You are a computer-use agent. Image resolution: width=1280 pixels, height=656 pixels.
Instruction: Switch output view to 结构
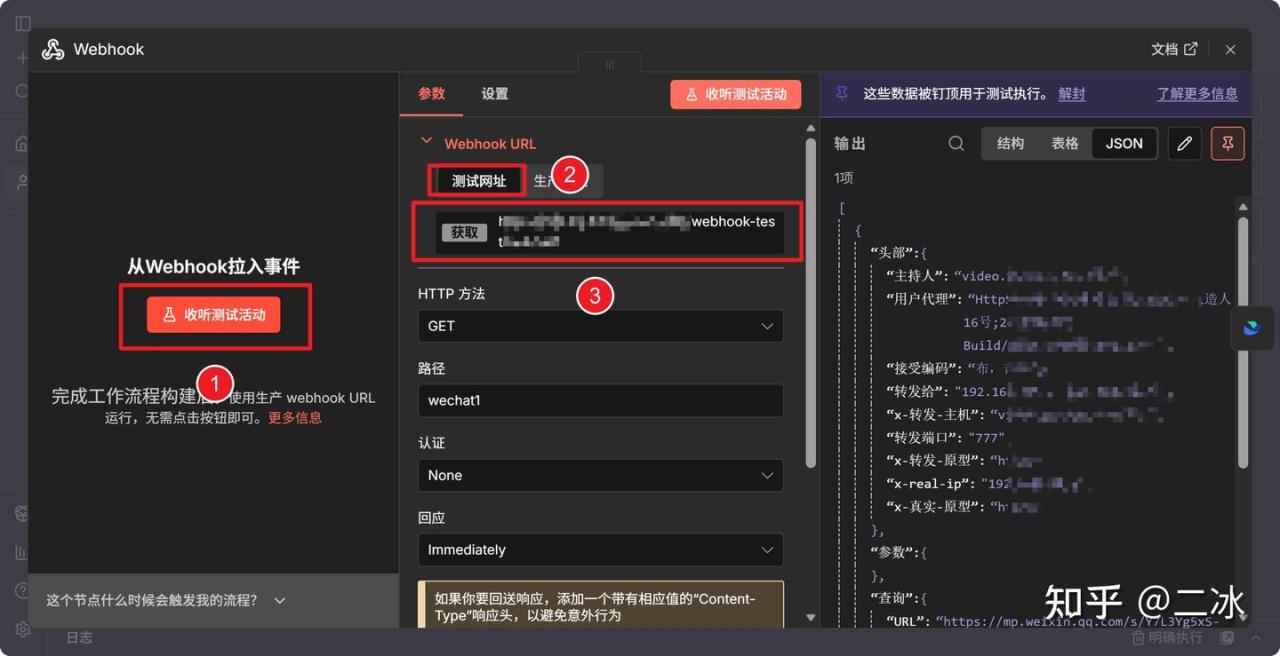(x=1010, y=144)
